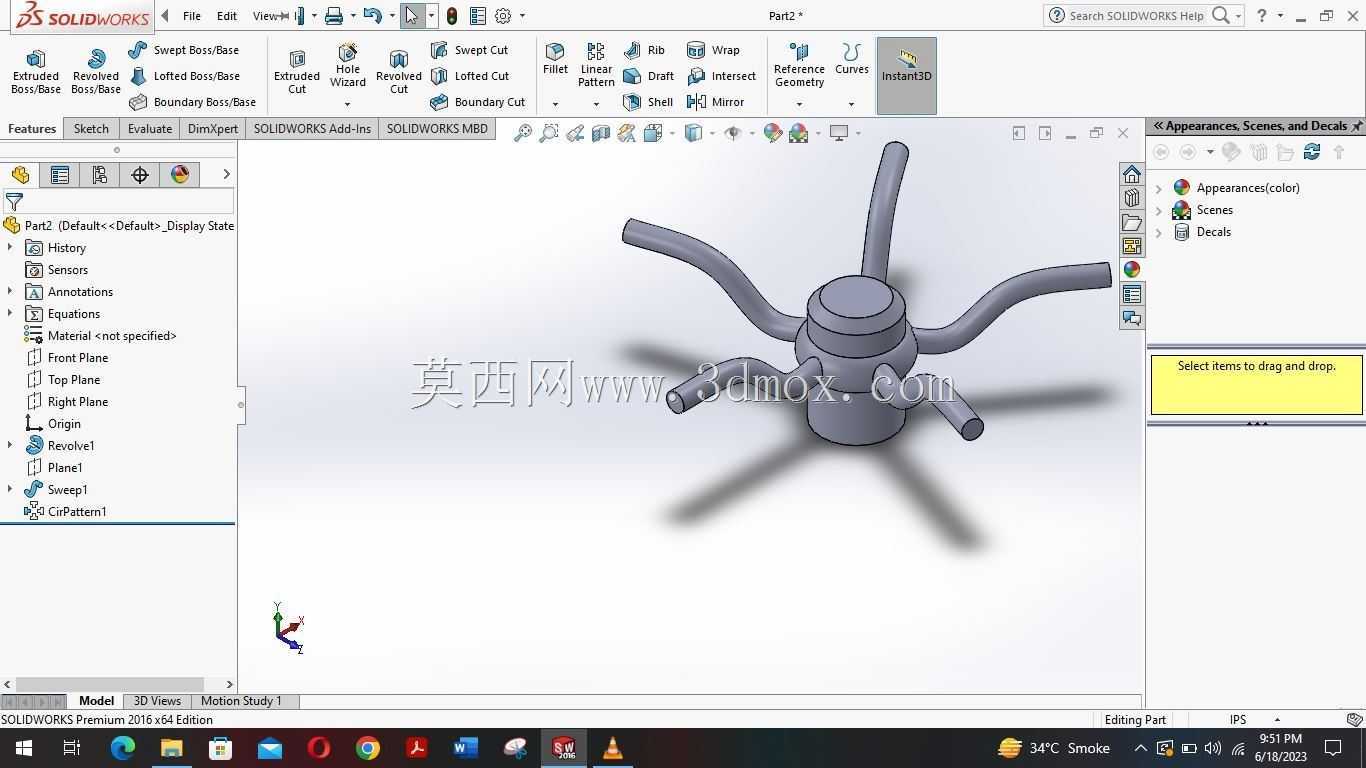
Task: Pin the Appearances, Scenes, and Decals pane
Action: (x=1357, y=126)
